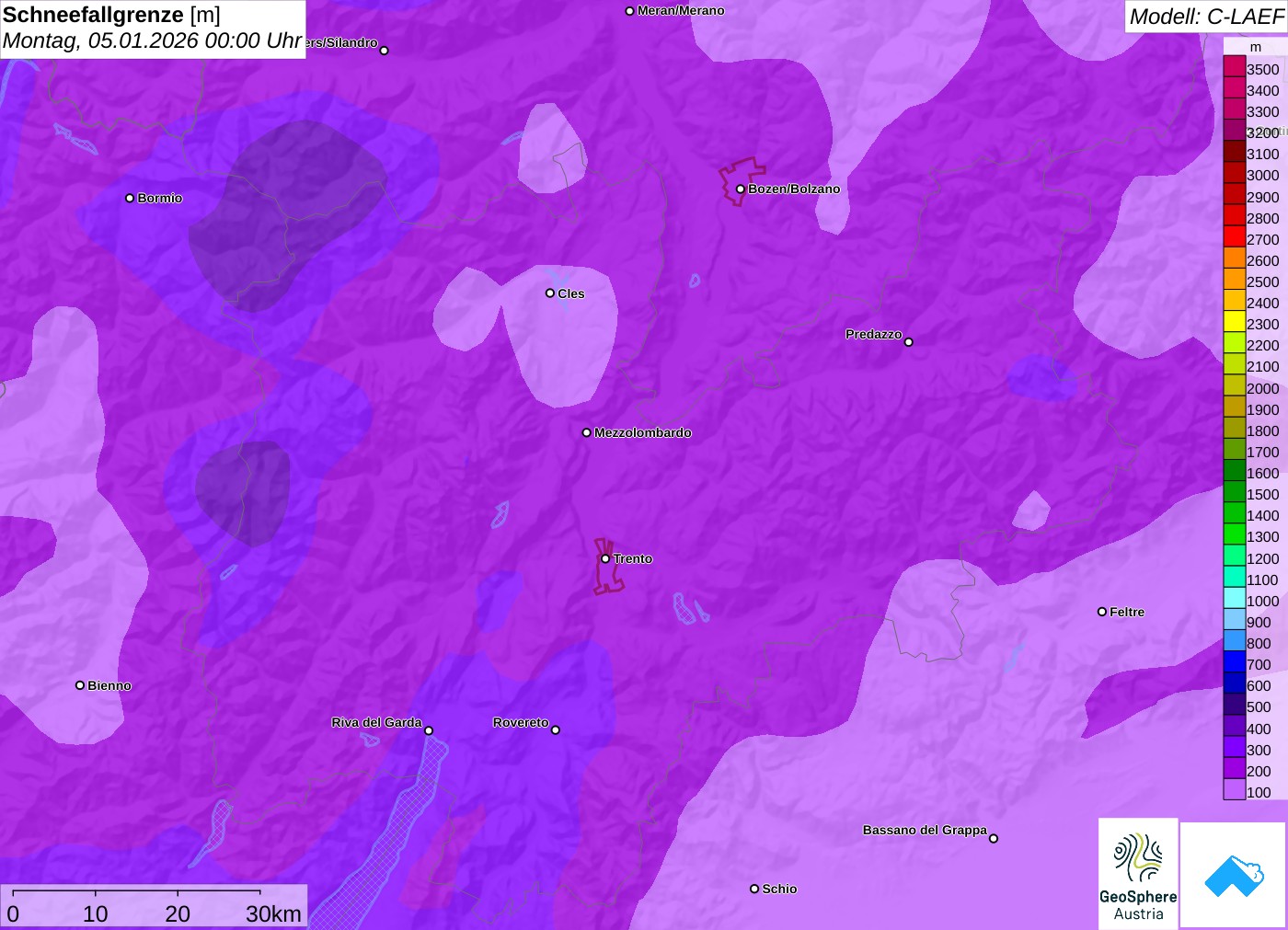Click the 2000 legend value
The width and height of the screenshot is (1288, 930).
pyautogui.click(x=1263, y=388)
